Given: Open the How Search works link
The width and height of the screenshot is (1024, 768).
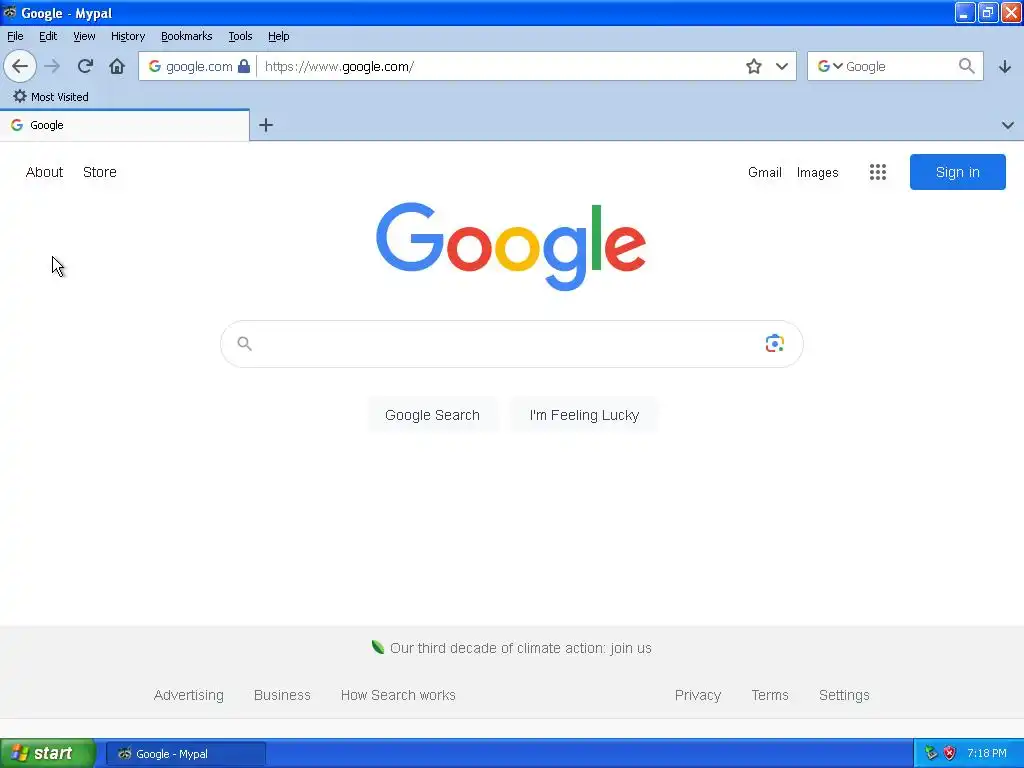Looking at the screenshot, I should pyautogui.click(x=398, y=695).
